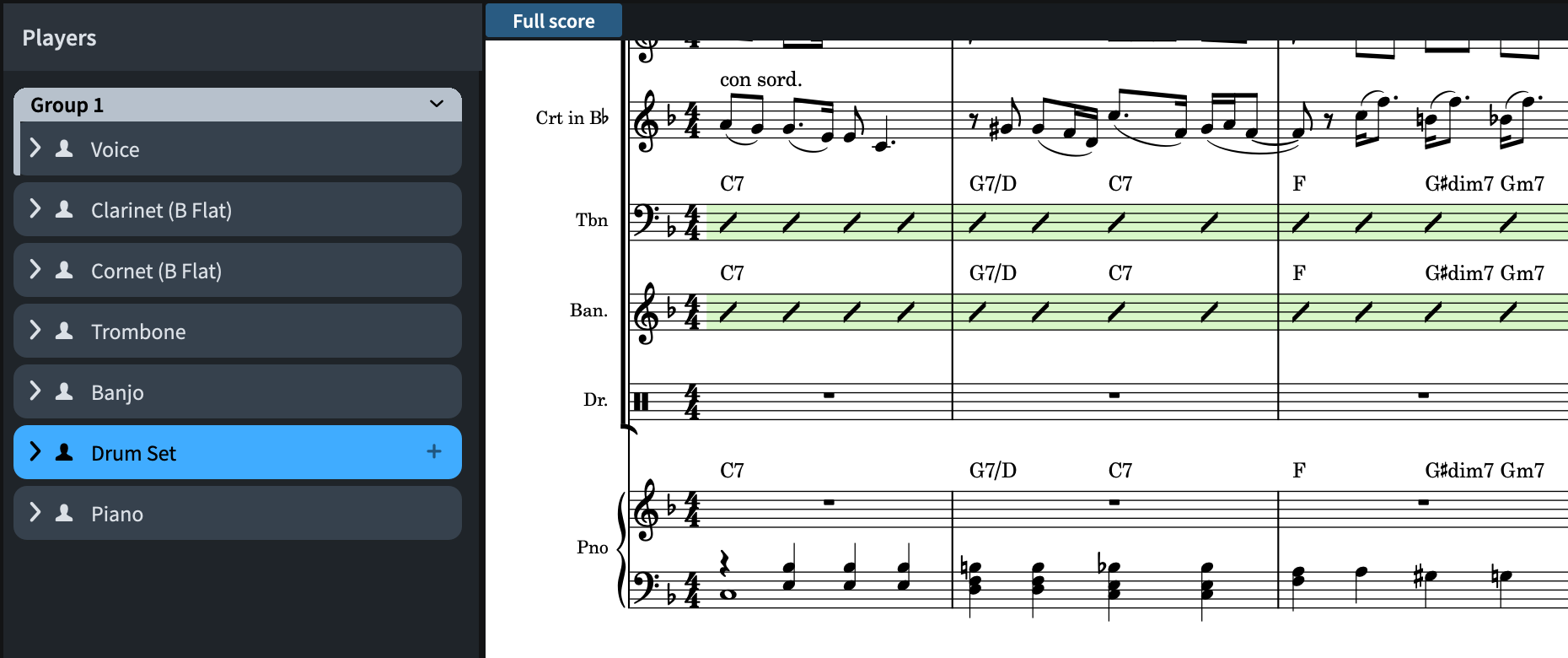This screenshot has height=658, width=1568.
Task: Expand the Cornet (B Flat) player
Action: pyautogui.click(x=35, y=270)
